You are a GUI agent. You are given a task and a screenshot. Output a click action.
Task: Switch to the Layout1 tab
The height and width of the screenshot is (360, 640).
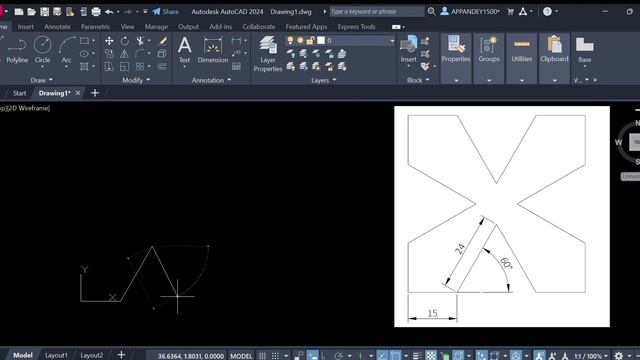(56, 356)
